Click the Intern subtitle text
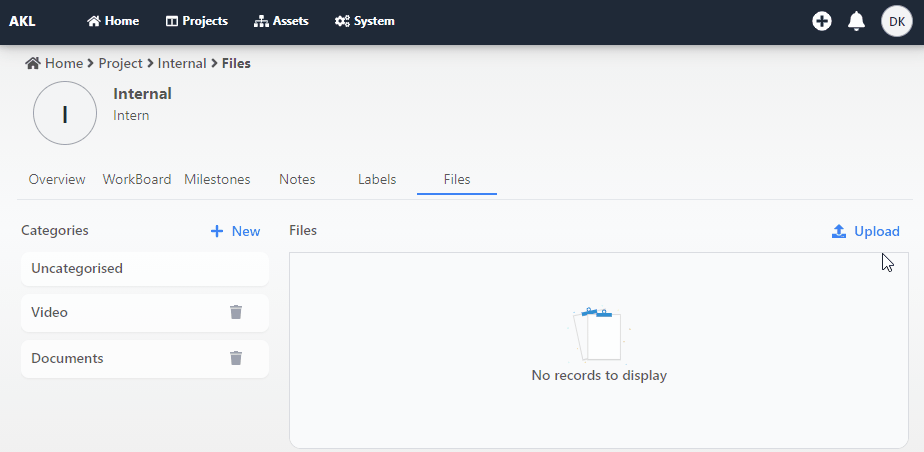This screenshot has height=452, width=924. pos(131,116)
